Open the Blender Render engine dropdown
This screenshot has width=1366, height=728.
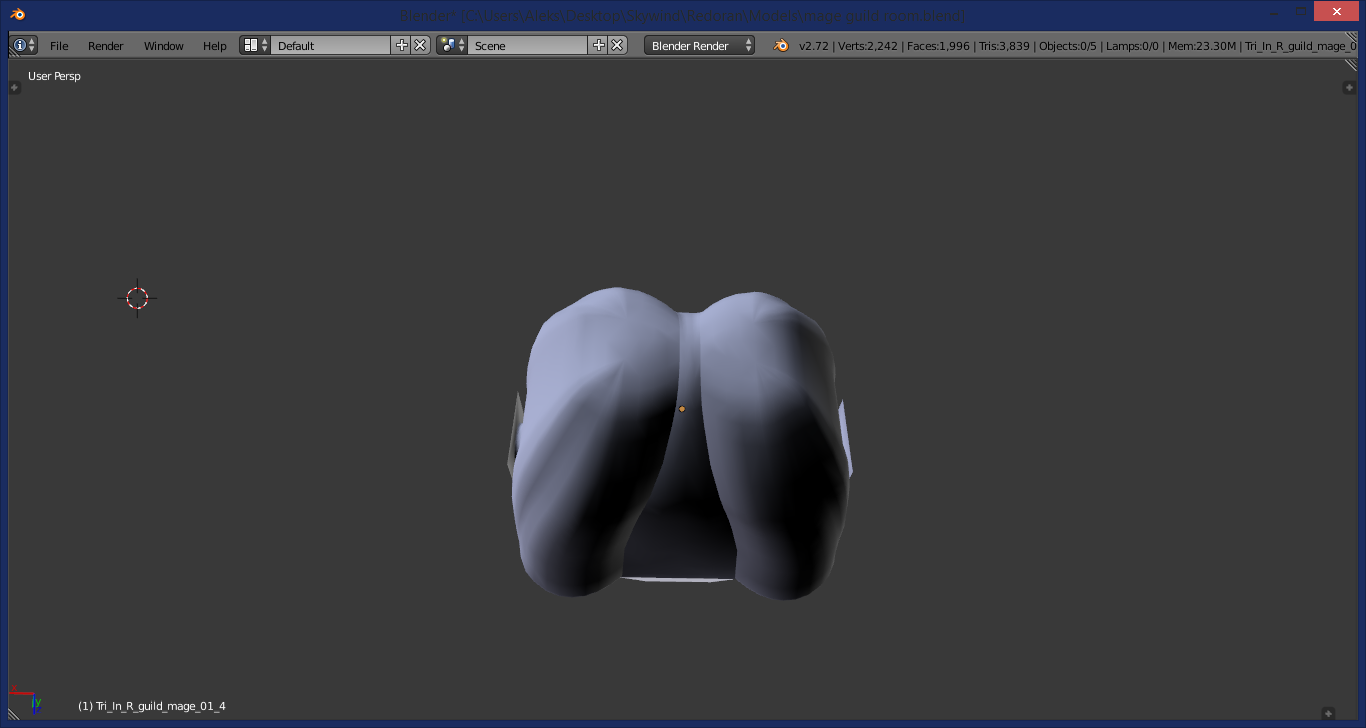[699, 45]
